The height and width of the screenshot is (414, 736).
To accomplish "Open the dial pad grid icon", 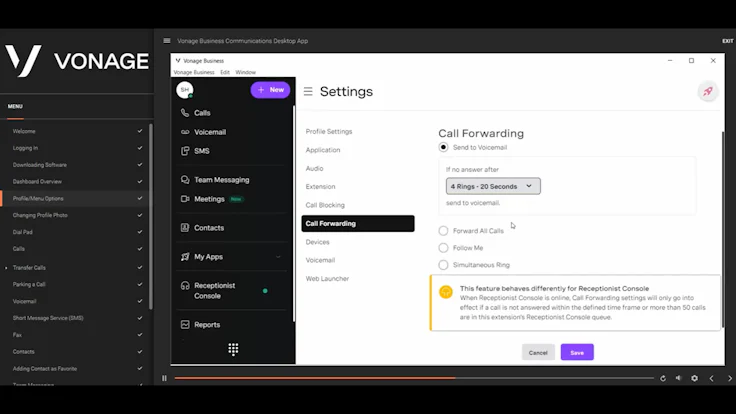I will click(233, 349).
